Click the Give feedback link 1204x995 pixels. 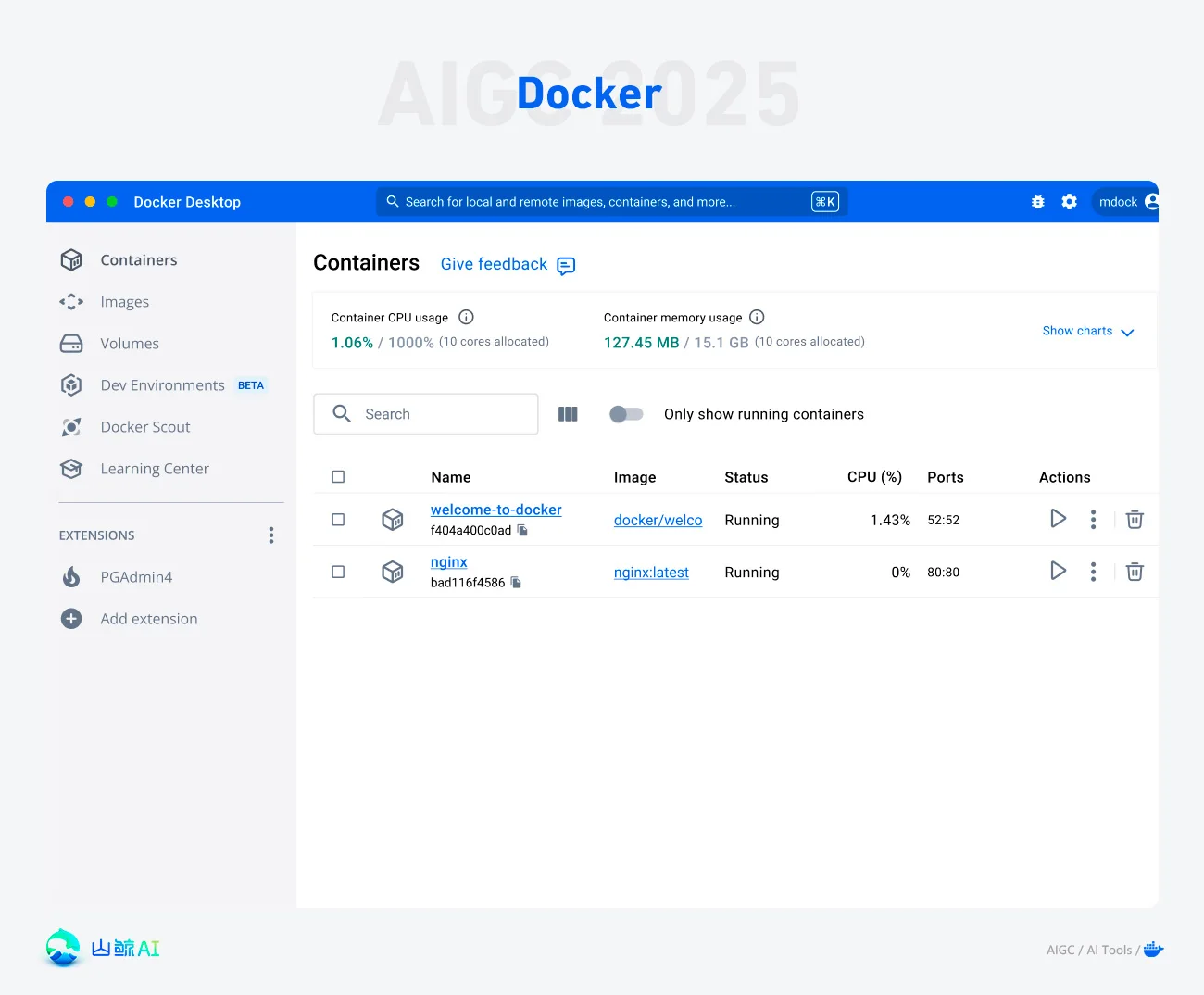494,264
